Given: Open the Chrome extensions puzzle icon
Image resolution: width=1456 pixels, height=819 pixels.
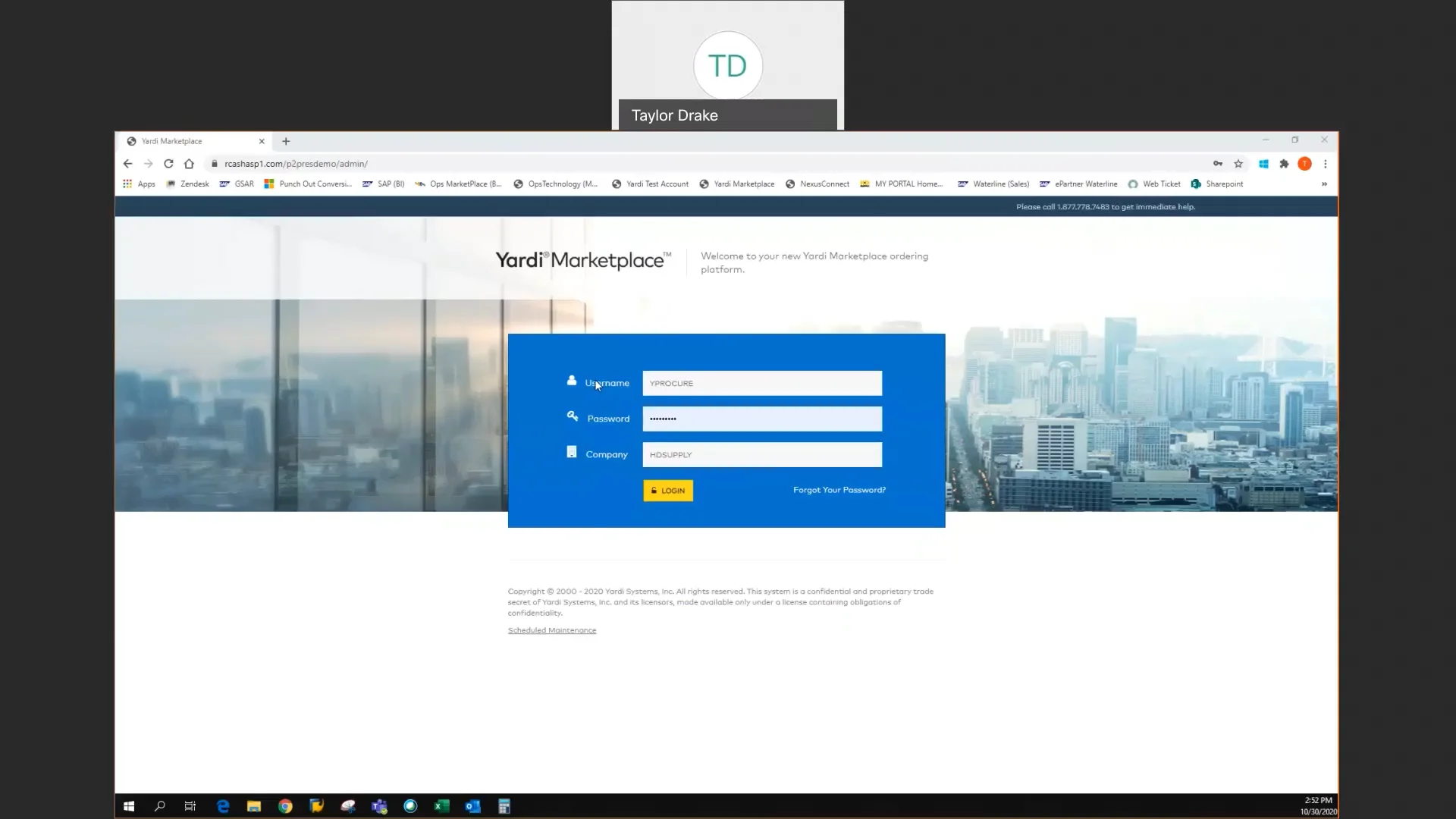Looking at the screenshot, I should (1284, 164).
